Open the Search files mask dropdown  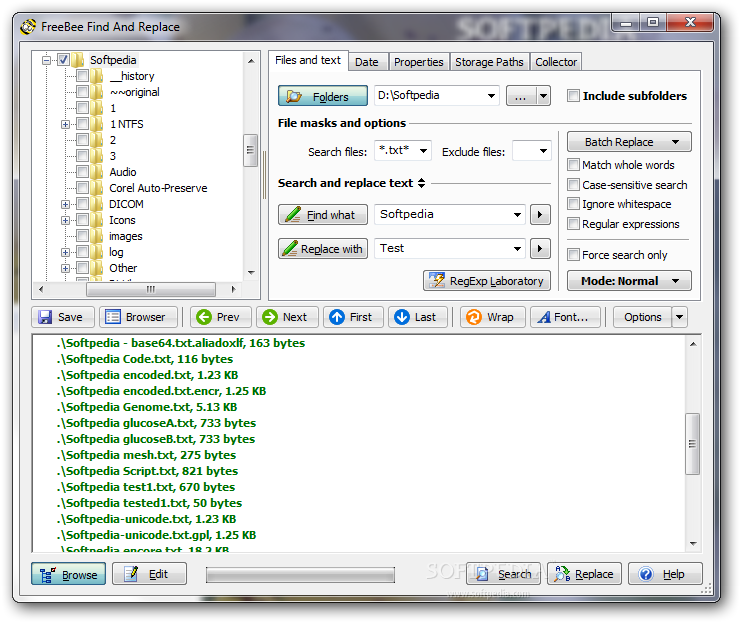[x=423, y=151]
